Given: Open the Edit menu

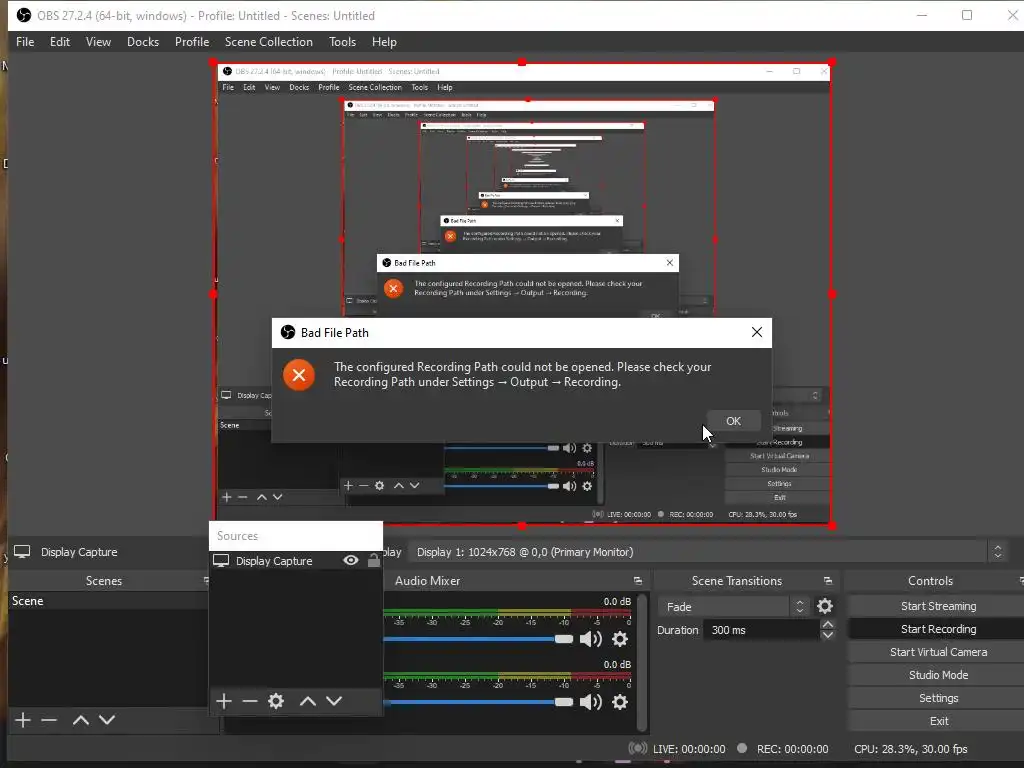Looking at the screenshot, I should point(59,42).
